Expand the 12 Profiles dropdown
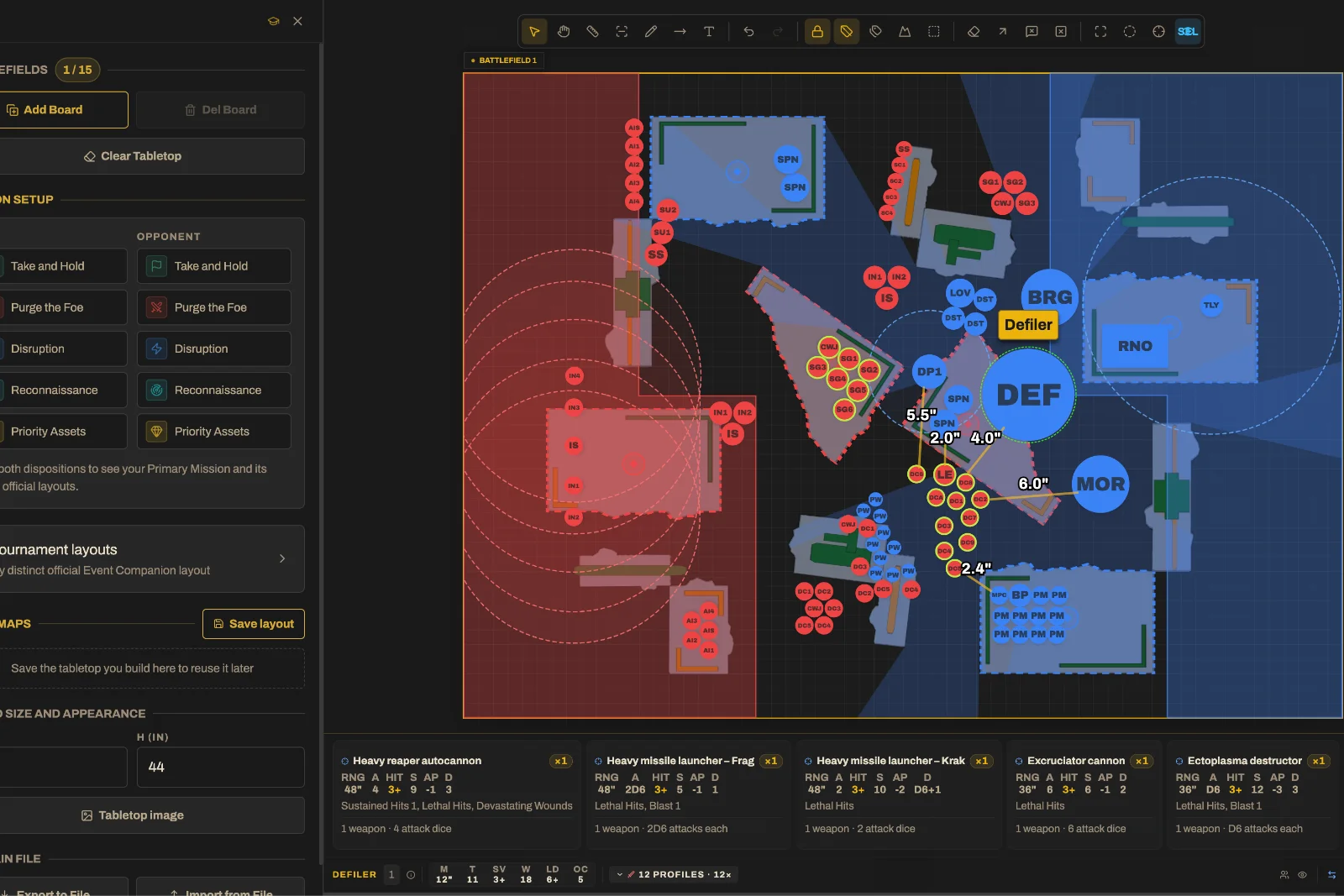1344x896 pixels. pos(674,875)
